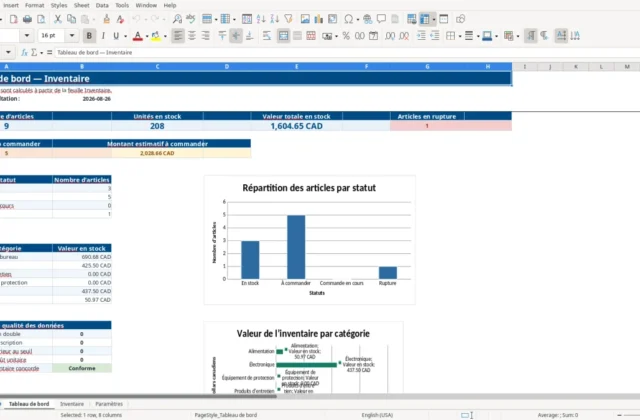Open the Window menu
640x420 pixels.
pos(146,5)
